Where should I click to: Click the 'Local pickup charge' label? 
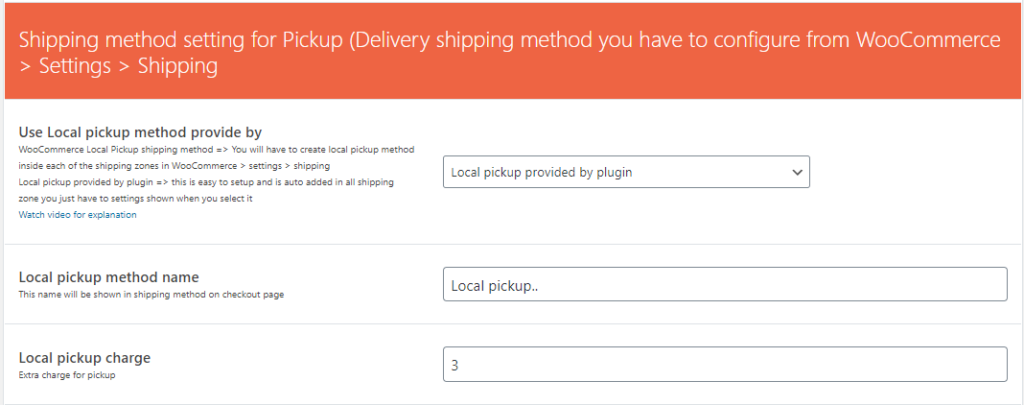84,357
